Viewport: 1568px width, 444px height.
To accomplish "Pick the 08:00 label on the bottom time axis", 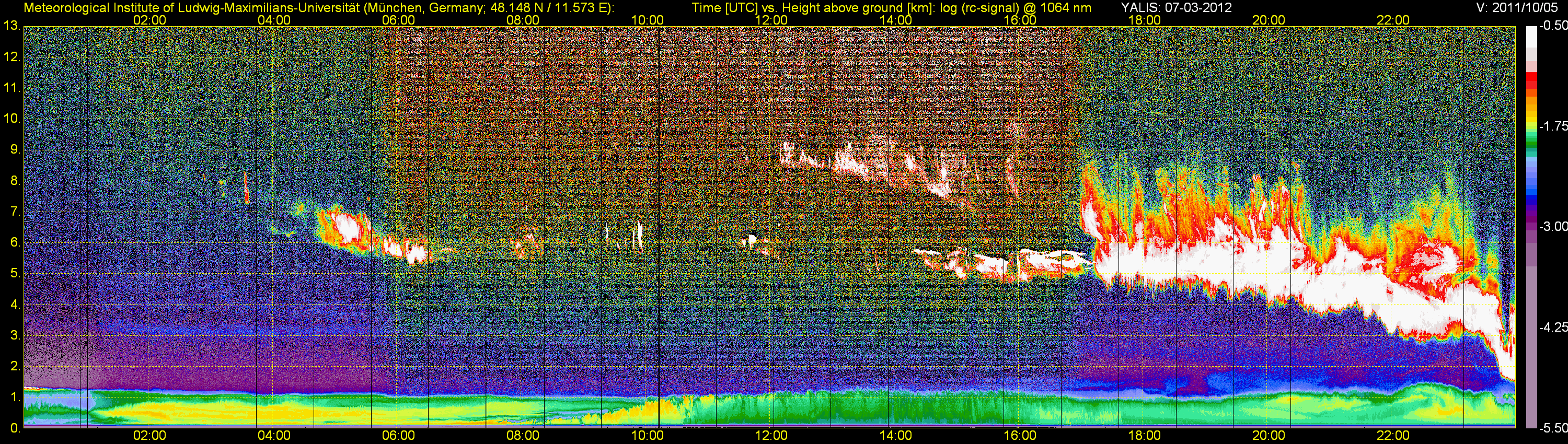I will [x=523, y=436].
